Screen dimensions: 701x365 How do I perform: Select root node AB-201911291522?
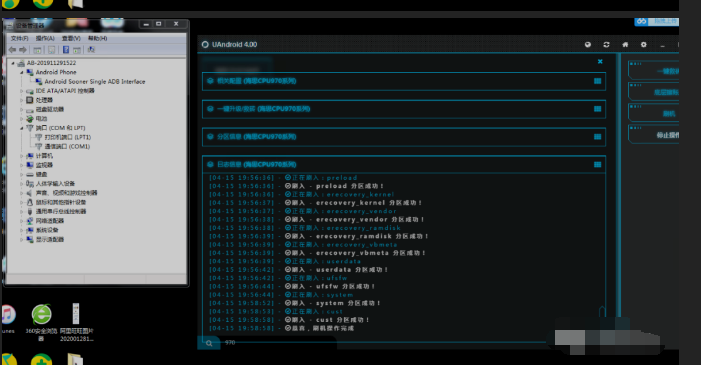51,63
